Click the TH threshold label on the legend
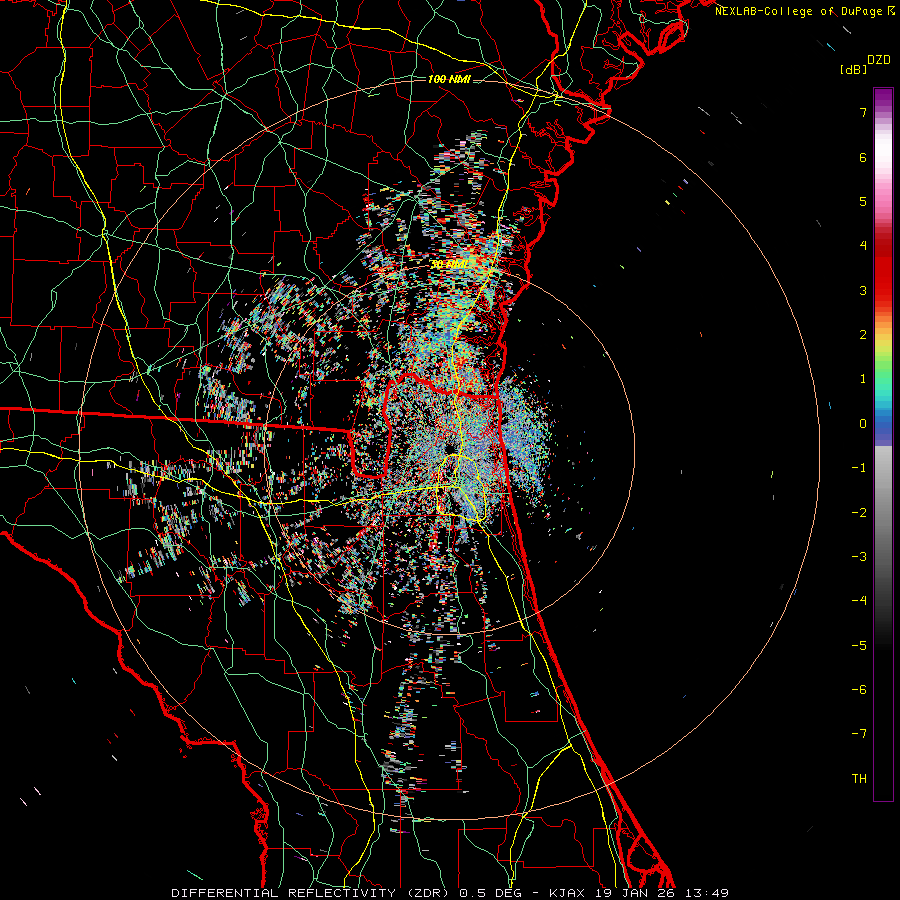 (859, 778)
